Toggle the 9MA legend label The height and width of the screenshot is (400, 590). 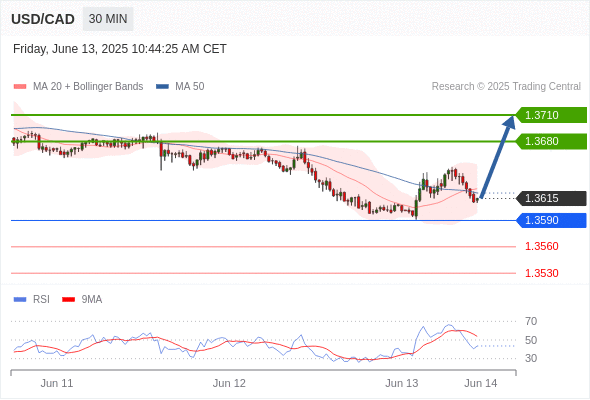tap(92, 300)
